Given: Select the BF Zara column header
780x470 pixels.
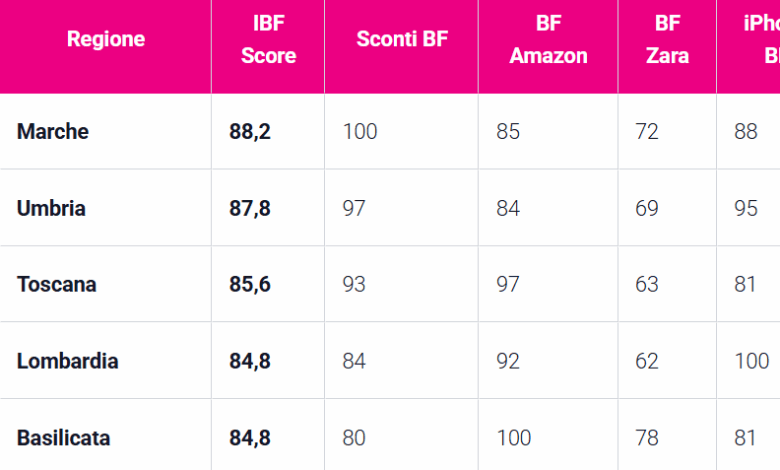Looking at the screenshot, I should [x=667, y=41].
